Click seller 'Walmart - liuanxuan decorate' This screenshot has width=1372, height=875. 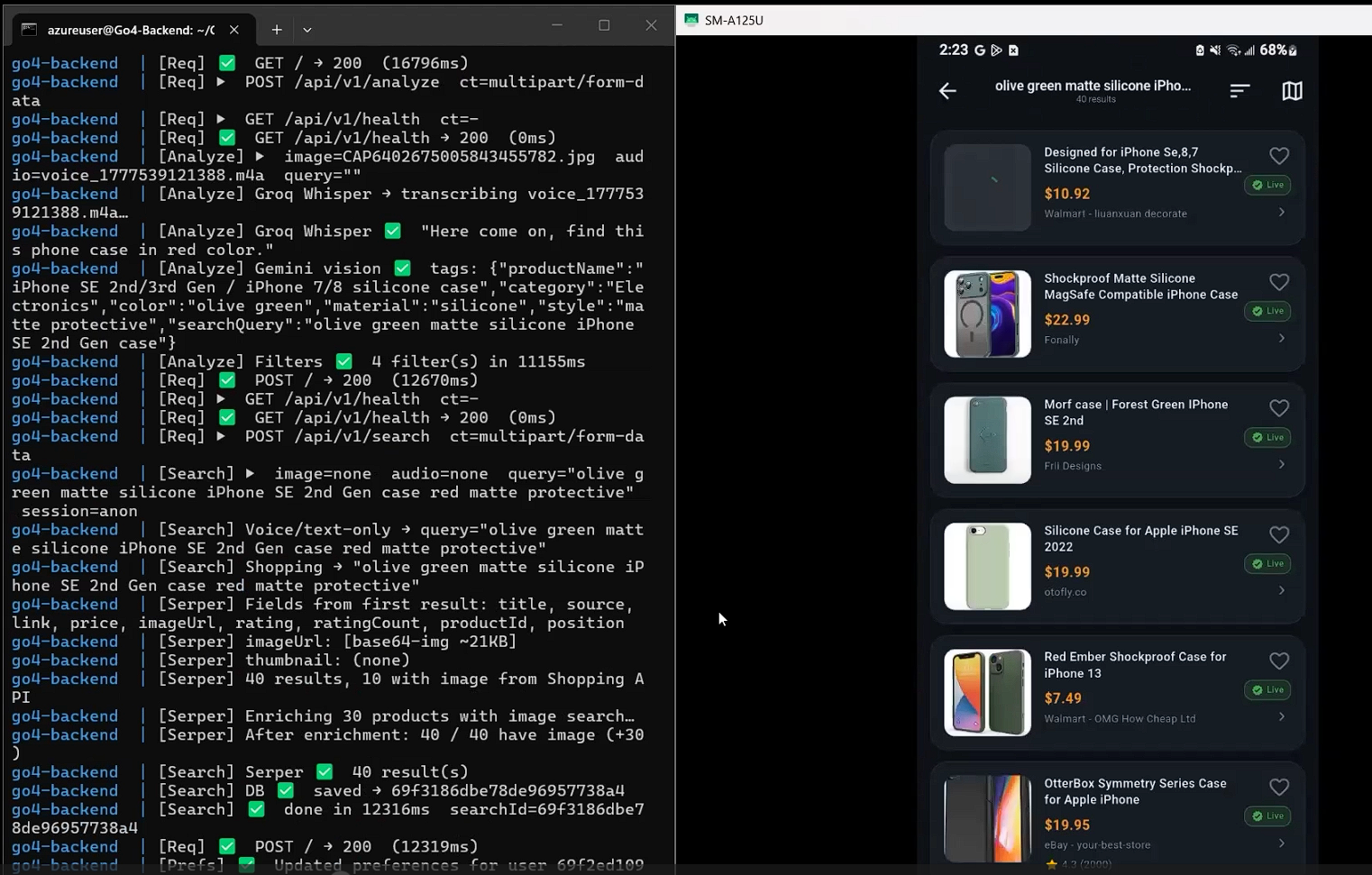pyautogui.click(x=1115, y=214)
